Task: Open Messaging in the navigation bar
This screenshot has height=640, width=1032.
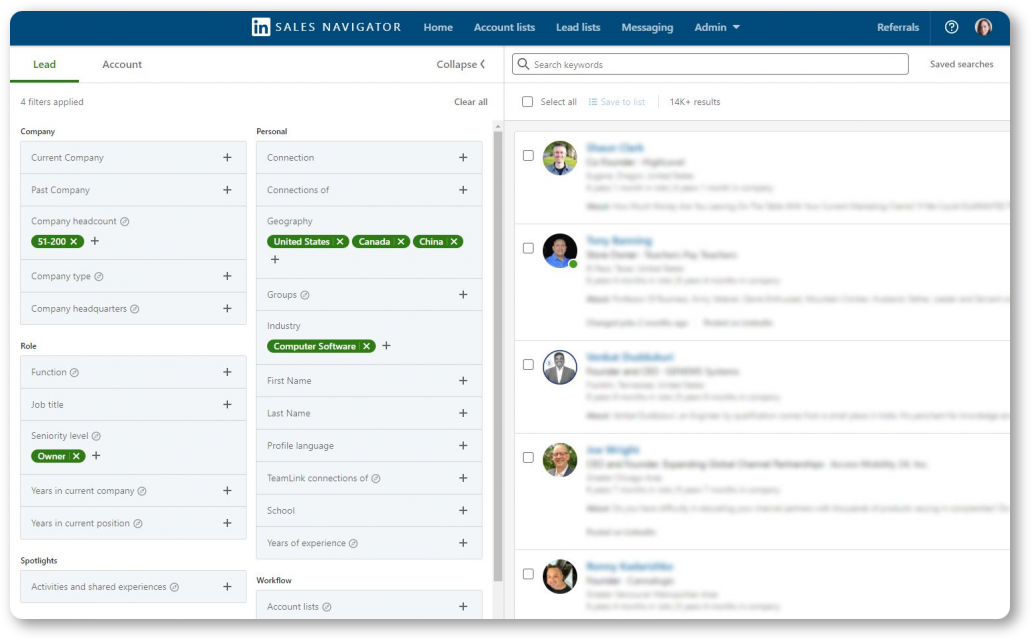Action: click(x=647, y=27)
